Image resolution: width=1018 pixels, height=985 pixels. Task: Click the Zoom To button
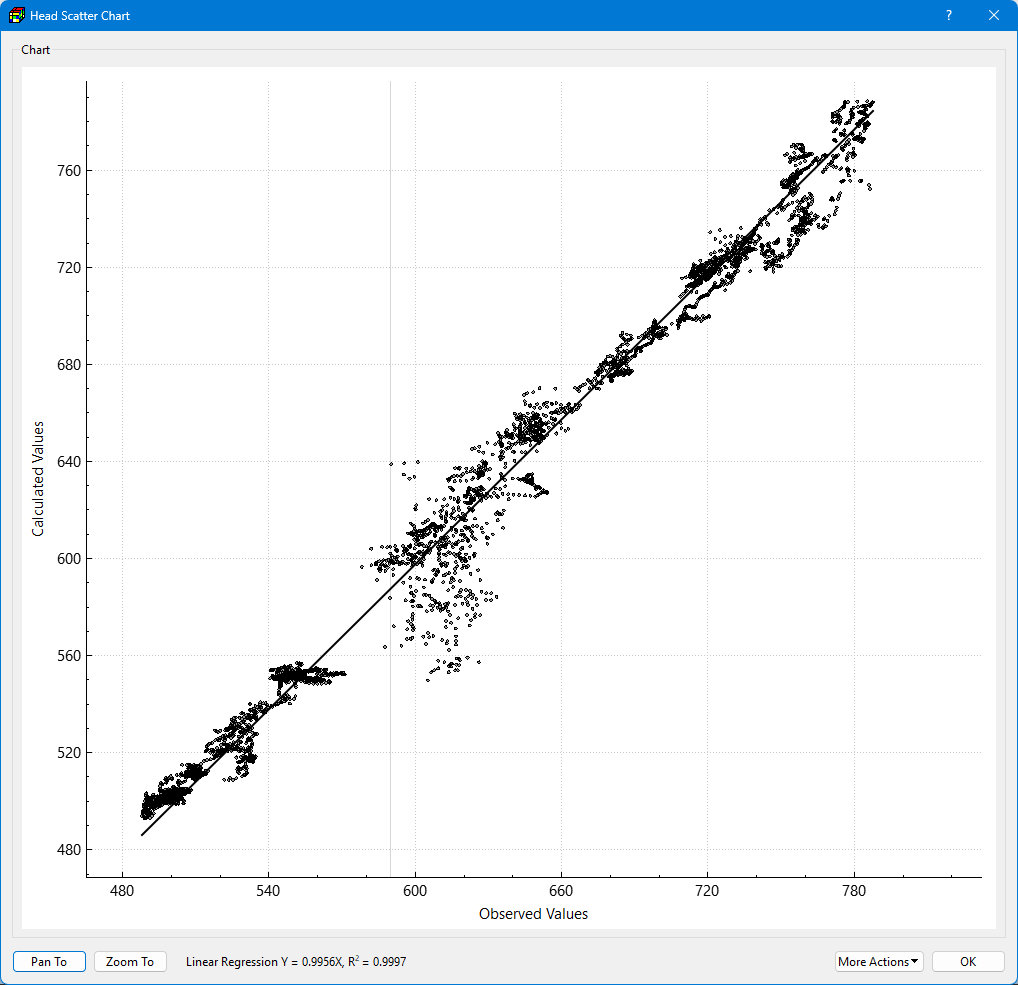pos(130,962)
